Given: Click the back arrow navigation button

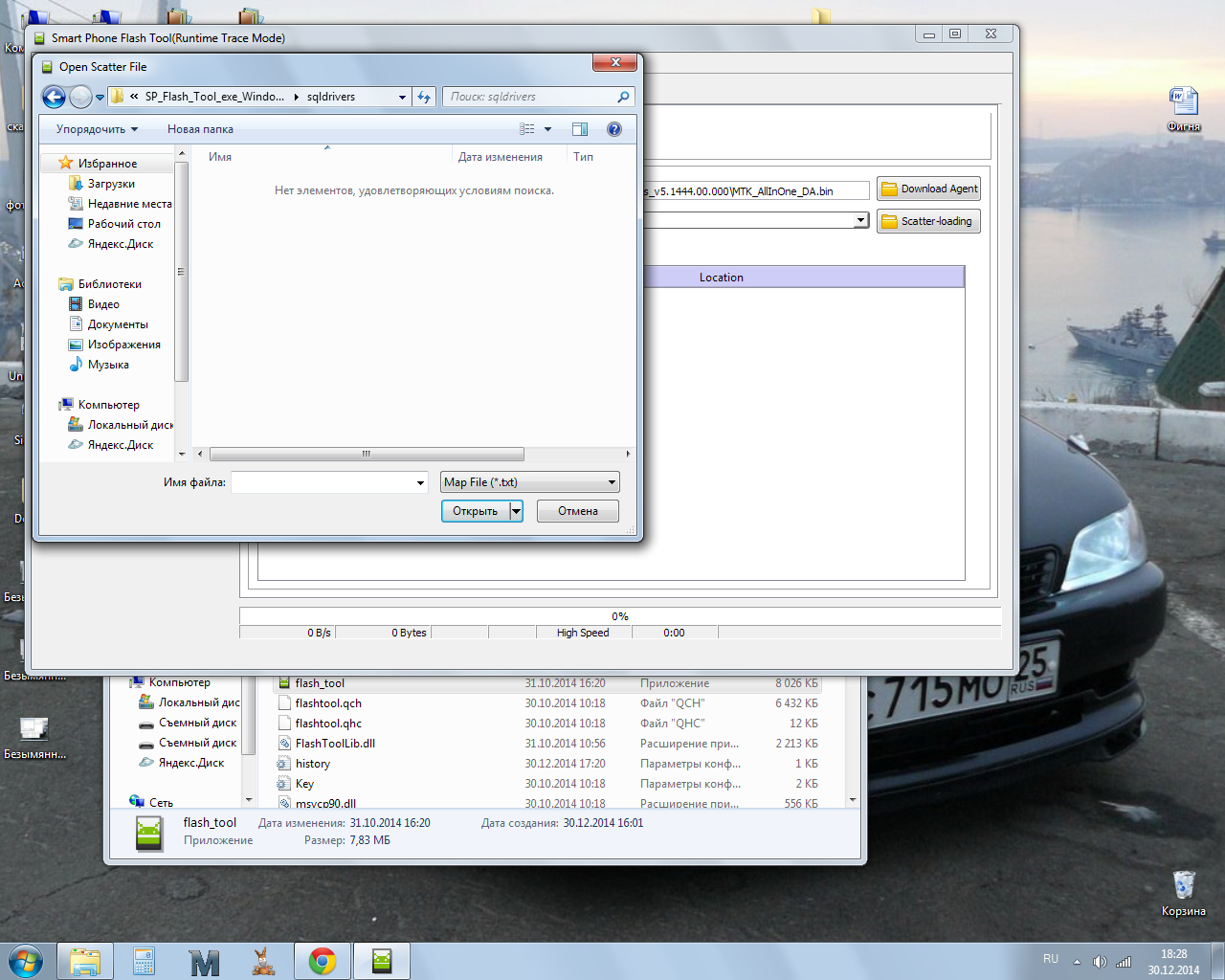Looking at the screenshot, I should [x=55, y=97].
